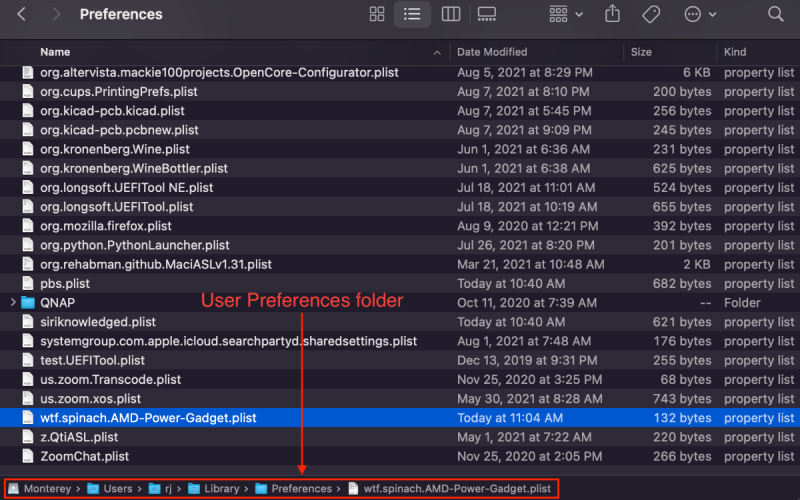Sort by the Name column header

click(x=55, y=52)
